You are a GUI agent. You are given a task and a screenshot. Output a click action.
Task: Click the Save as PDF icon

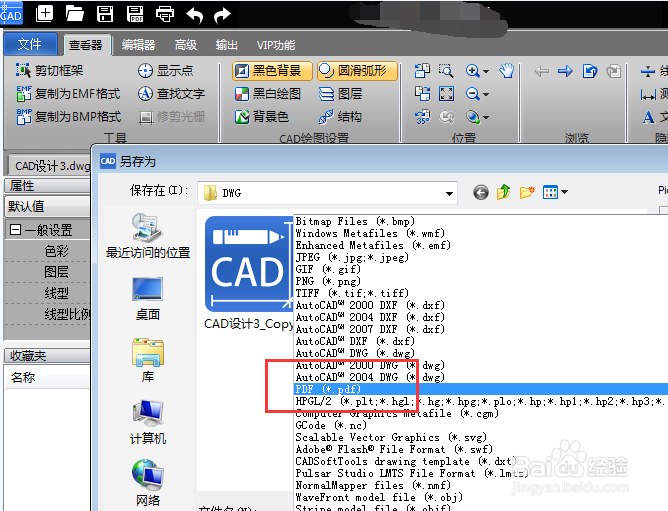pos(135,14)
